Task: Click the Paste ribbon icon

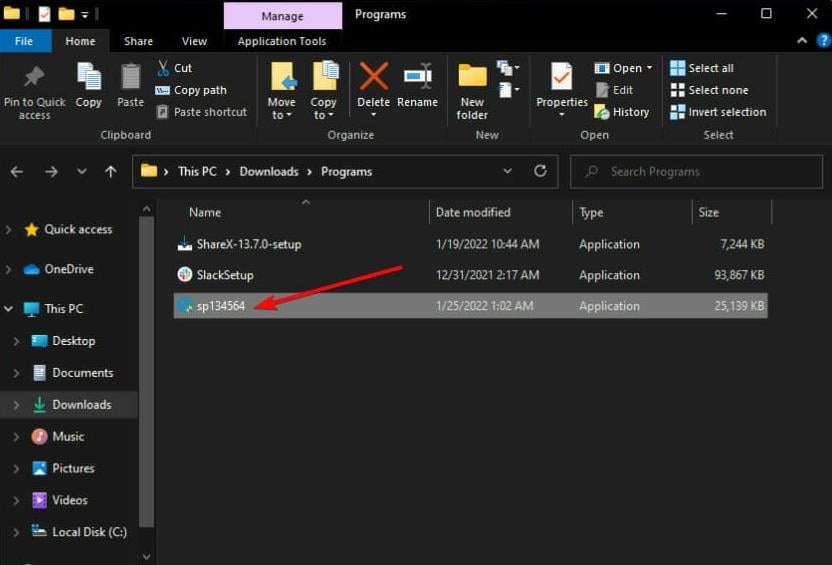Action: pos(130,77)
